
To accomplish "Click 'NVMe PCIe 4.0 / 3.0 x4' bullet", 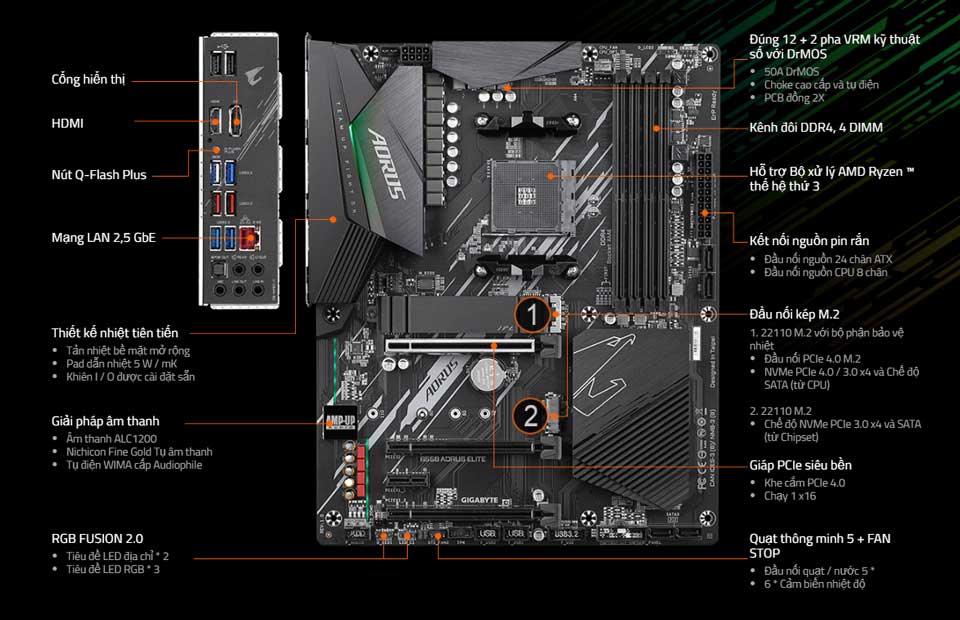I will point(841,378).
